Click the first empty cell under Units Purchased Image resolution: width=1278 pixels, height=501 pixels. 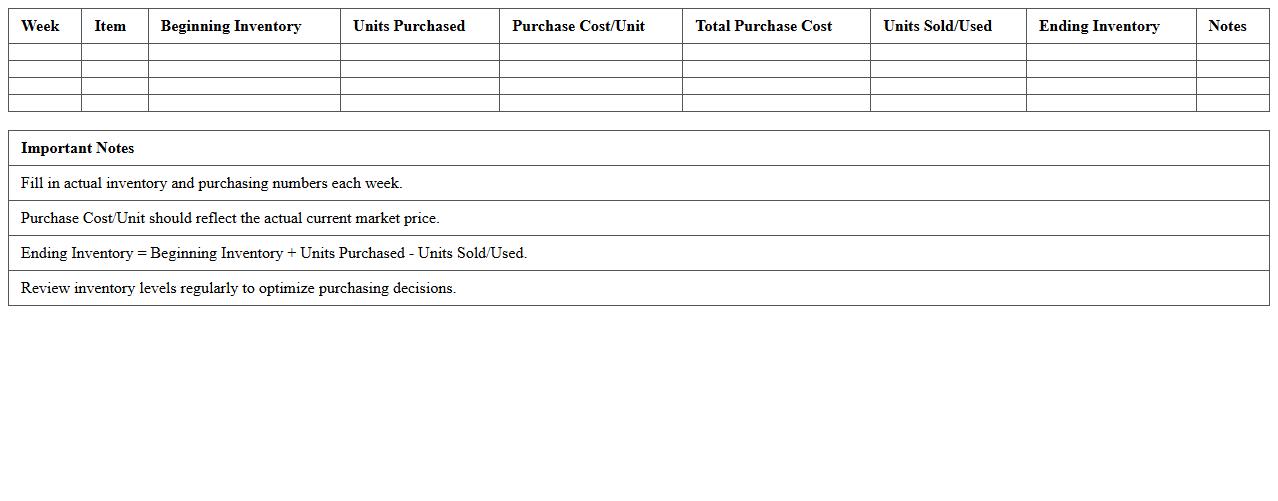(x=420, y=52)
